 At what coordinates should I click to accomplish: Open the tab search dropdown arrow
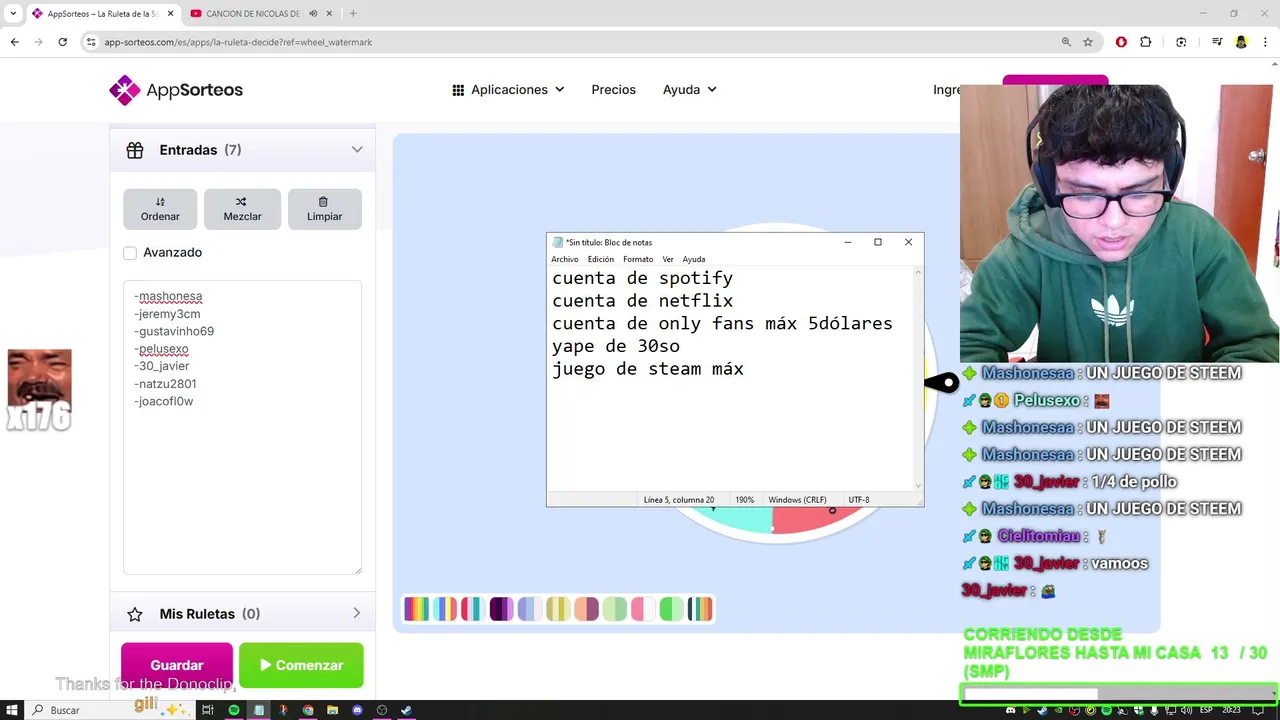coord(13,14)
